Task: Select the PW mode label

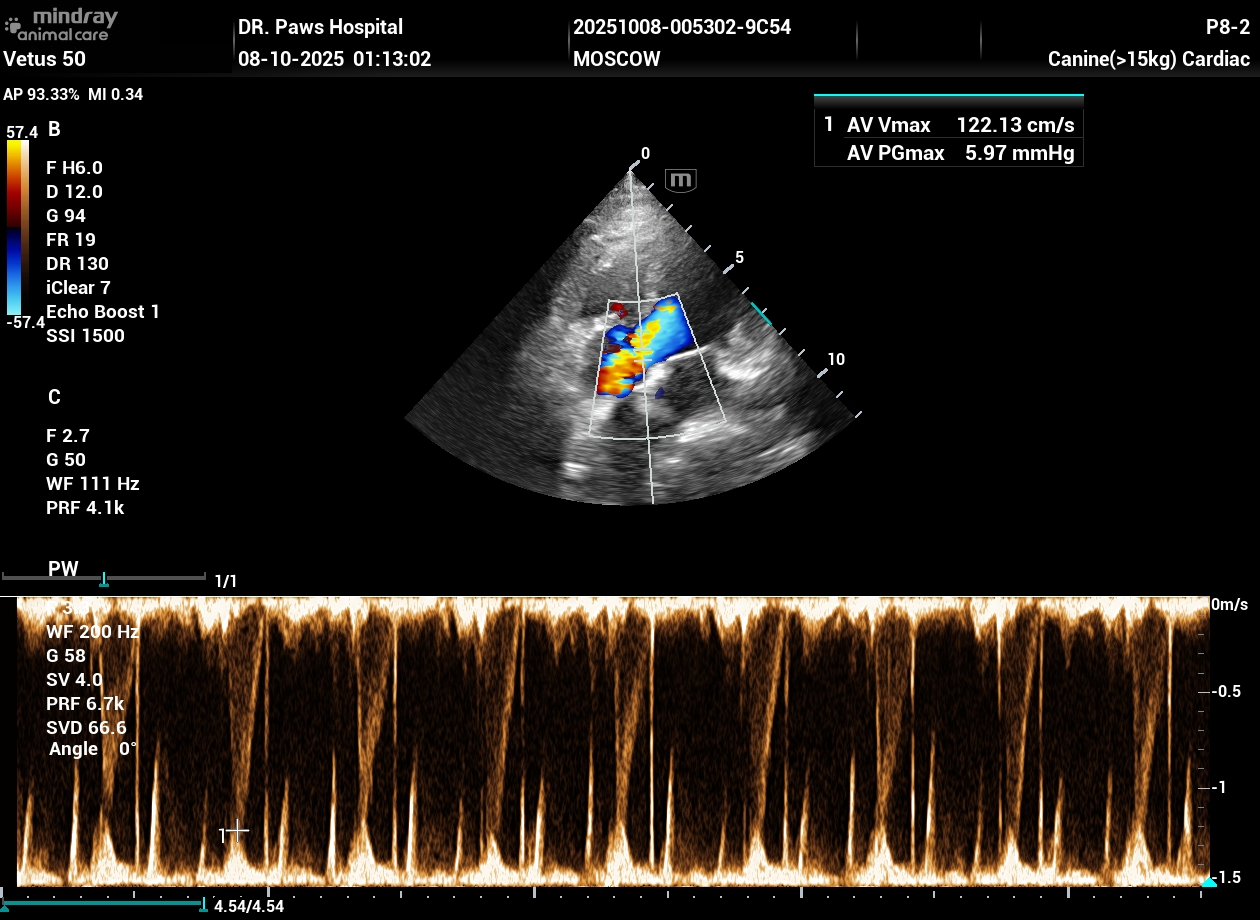Action: click(x=63, y=569)
